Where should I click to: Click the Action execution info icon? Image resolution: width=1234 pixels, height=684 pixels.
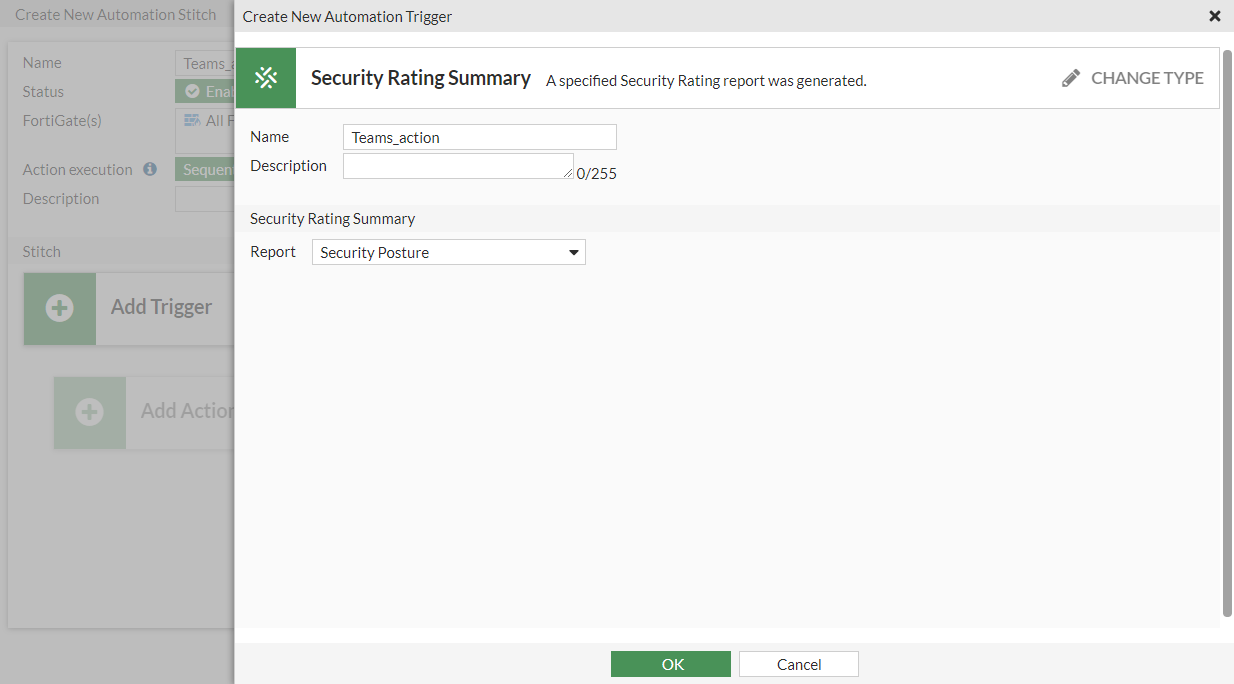(x=150, y=169)
